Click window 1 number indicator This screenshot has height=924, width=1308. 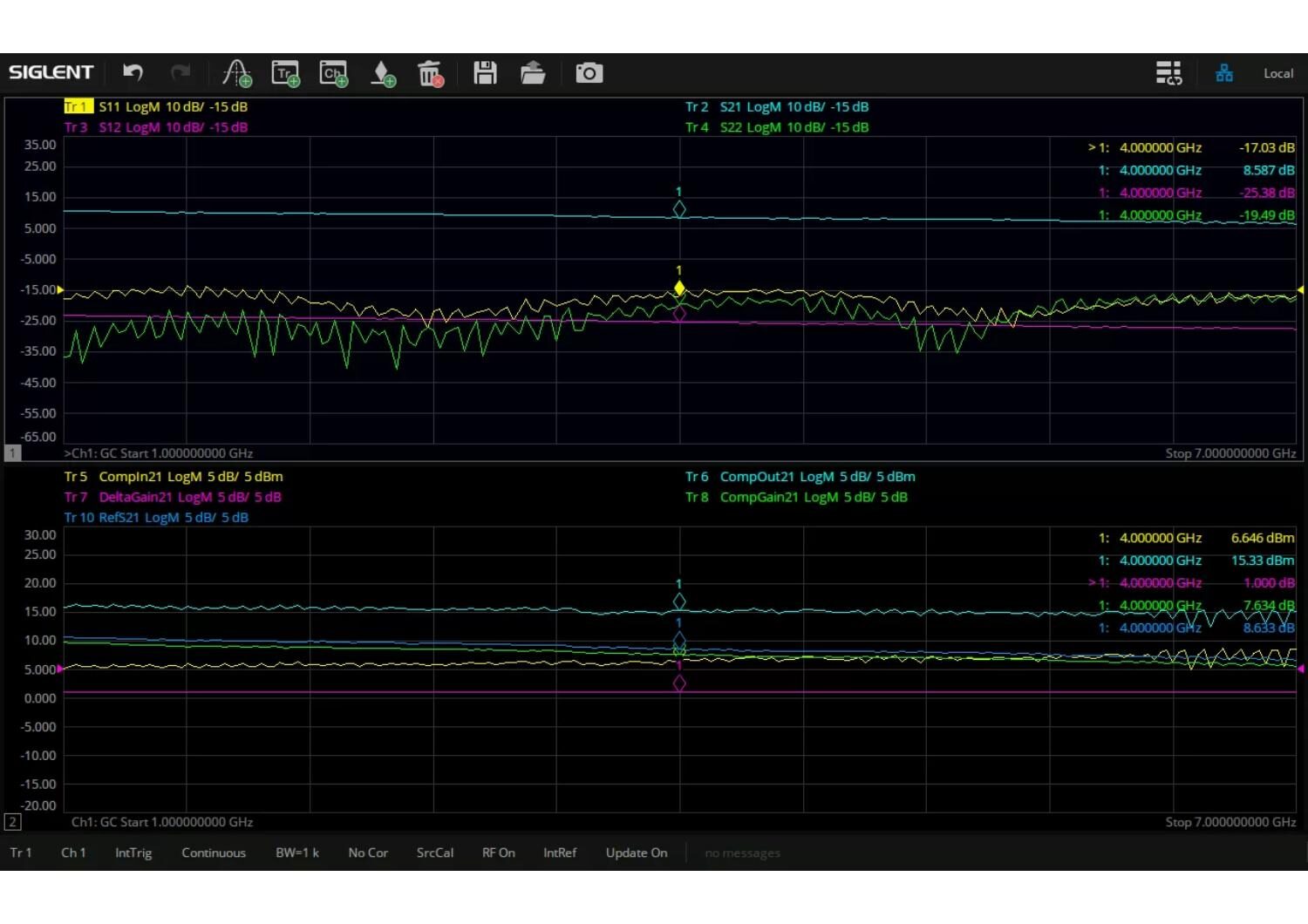pos(12,452)
